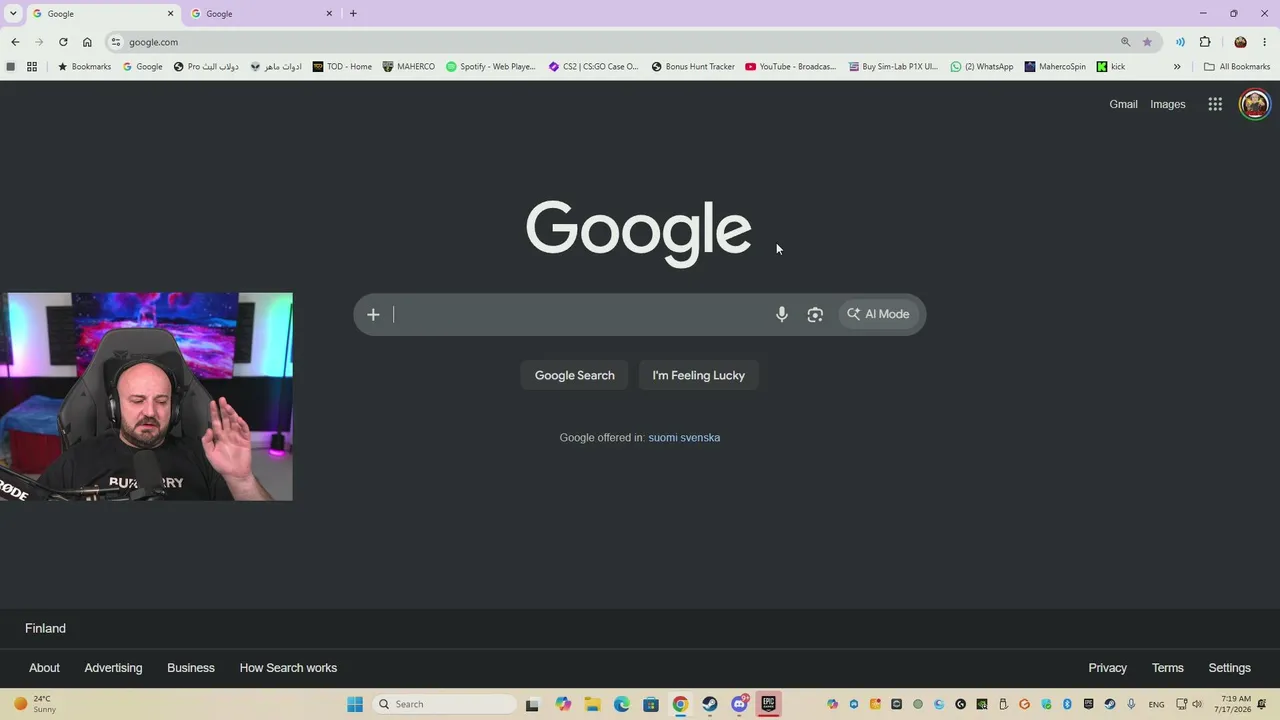Switch to the first Google tab
The image size is (1280, 720).
click(103, 14)
